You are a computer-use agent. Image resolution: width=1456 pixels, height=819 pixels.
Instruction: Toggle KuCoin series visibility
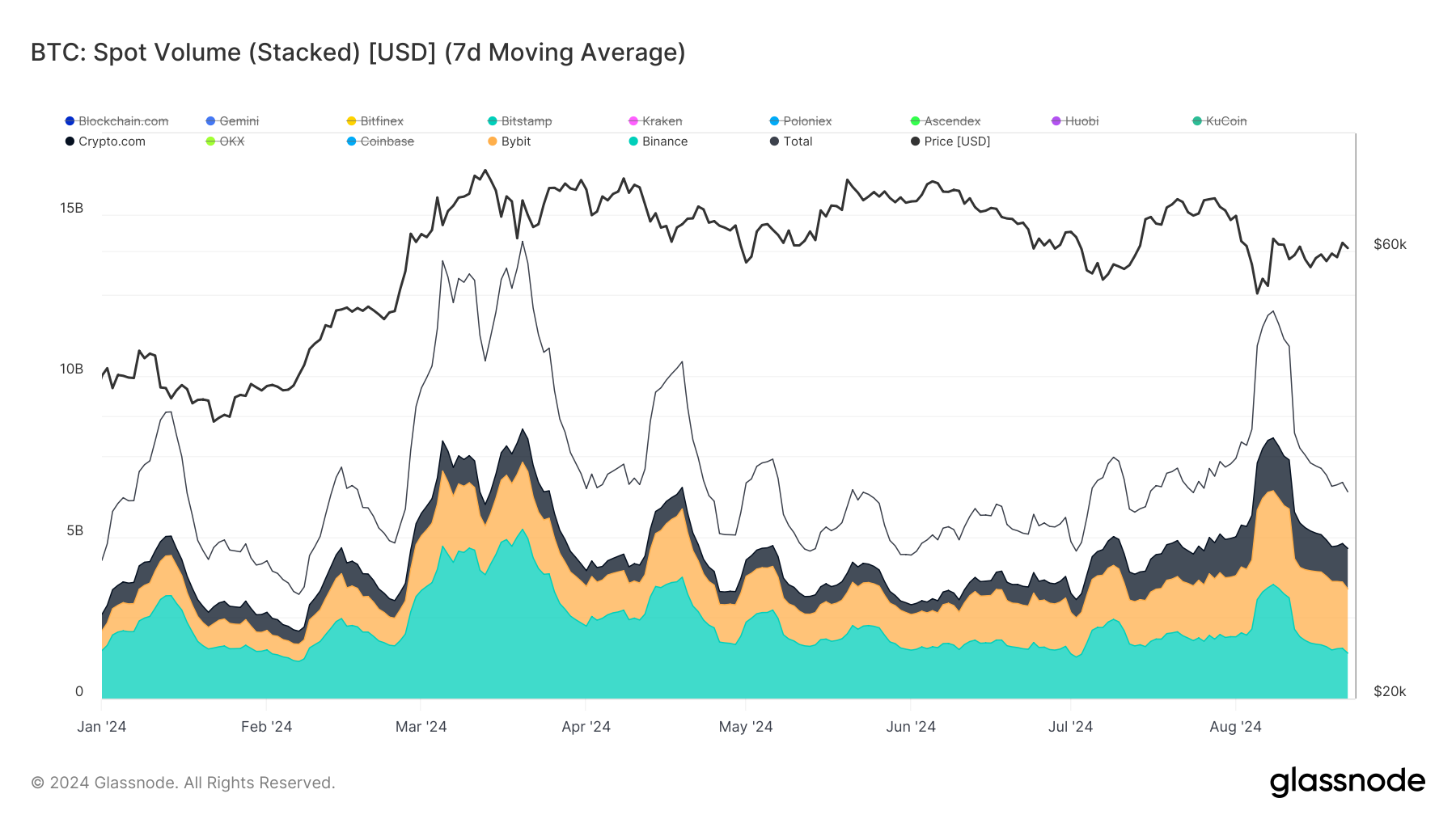(1220, 121)
